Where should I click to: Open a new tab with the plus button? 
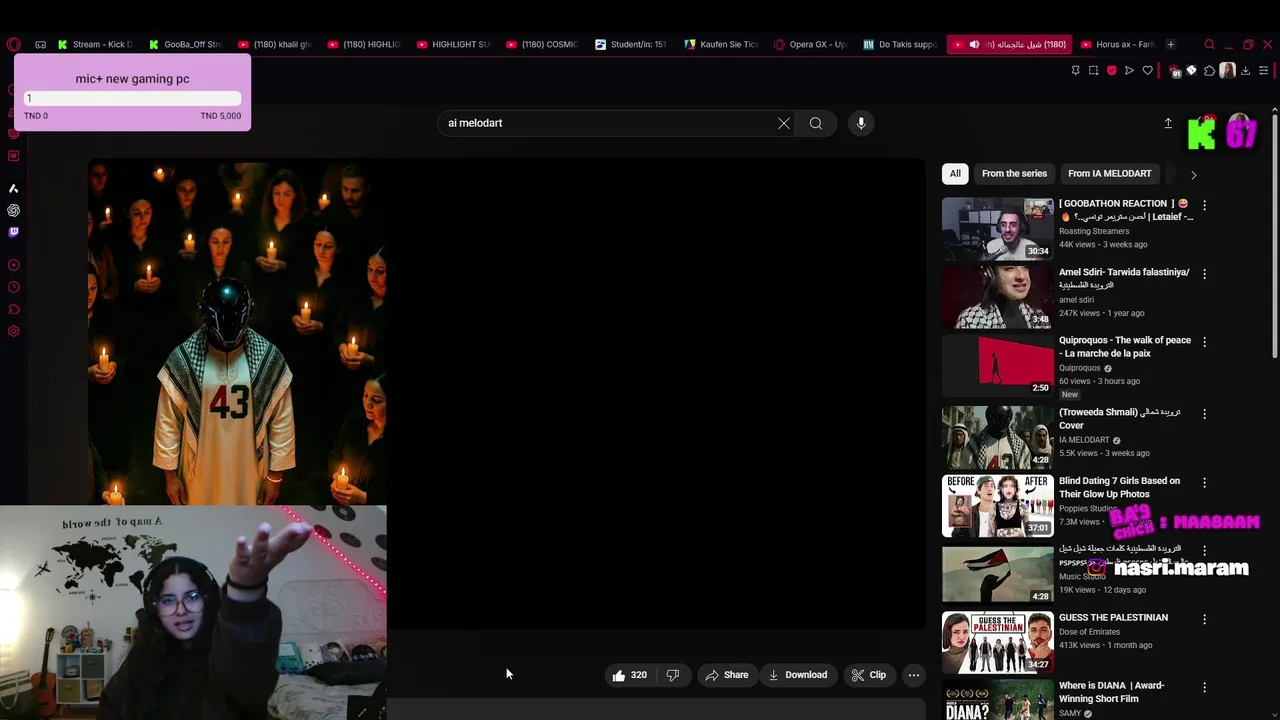(1171, 44)
